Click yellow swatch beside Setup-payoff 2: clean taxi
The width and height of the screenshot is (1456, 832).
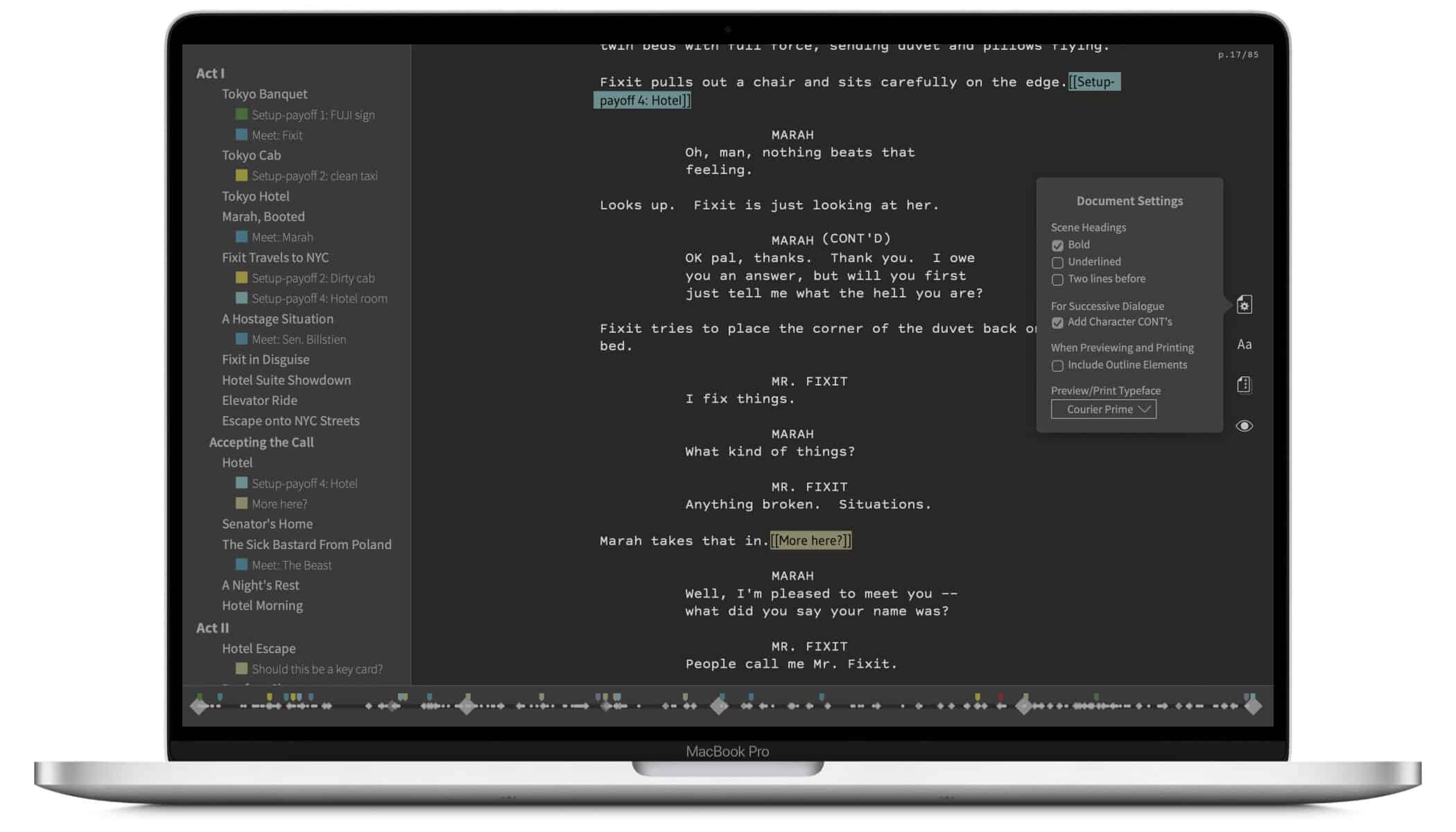coord(241,175)
